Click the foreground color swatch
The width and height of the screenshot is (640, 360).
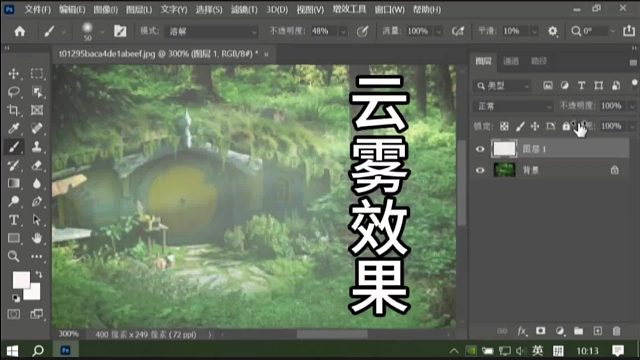(x=21, y=280)
